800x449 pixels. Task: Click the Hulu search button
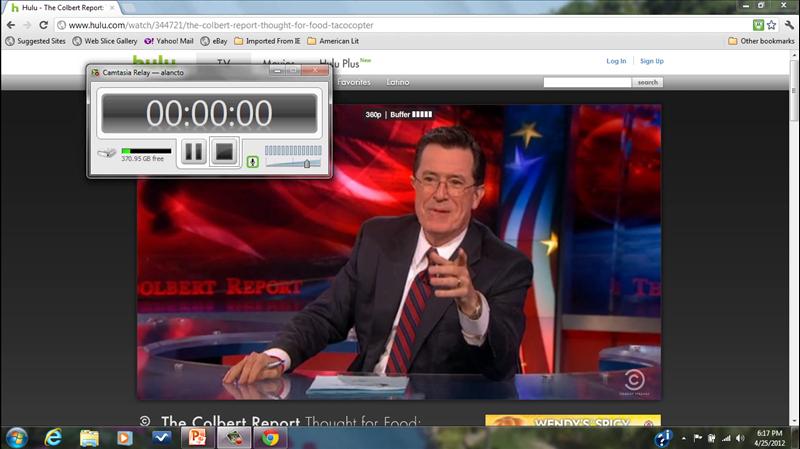click(647, 82)
